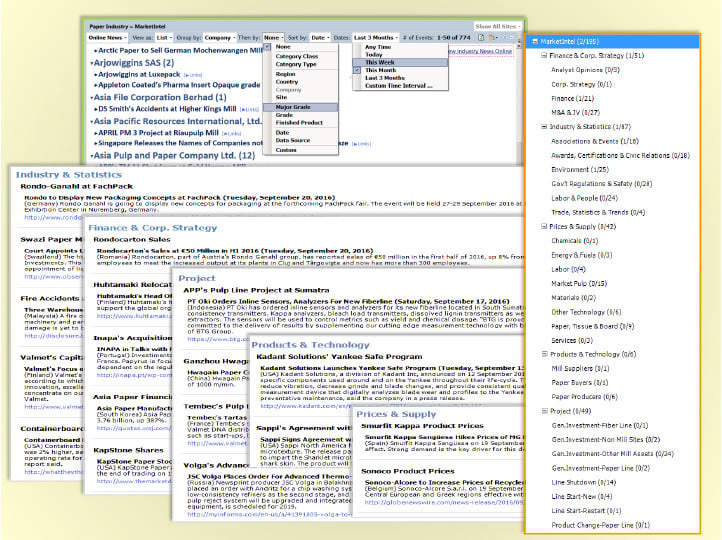Click 'Rondo-Ganahl at FachPack' heading
This screenshot has height=540, width=722.
[x=76, y=186]
